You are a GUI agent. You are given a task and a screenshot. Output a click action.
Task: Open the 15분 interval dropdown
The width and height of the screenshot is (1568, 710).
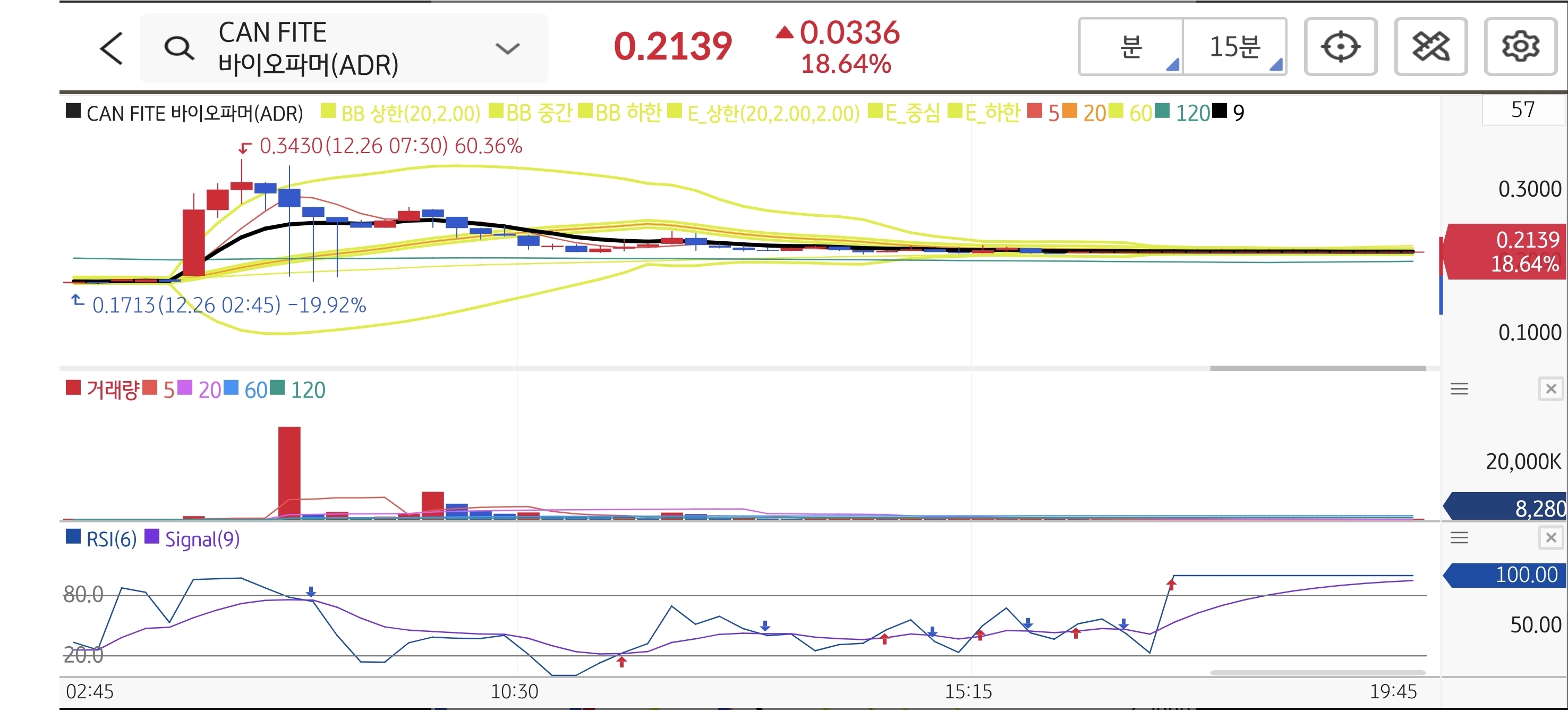(x=1234, y=47)
